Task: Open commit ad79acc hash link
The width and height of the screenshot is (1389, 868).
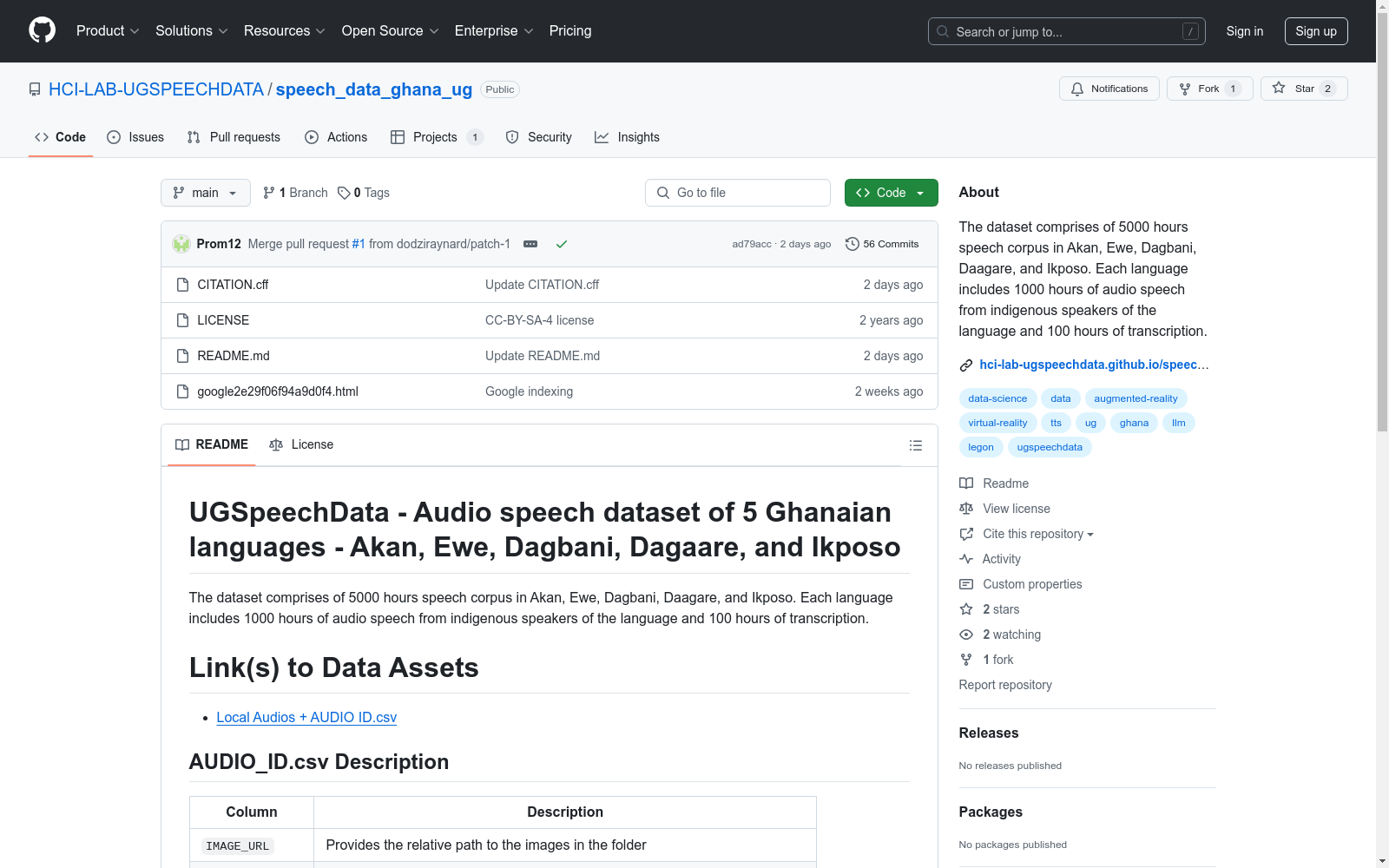Action: coord(752,244)
